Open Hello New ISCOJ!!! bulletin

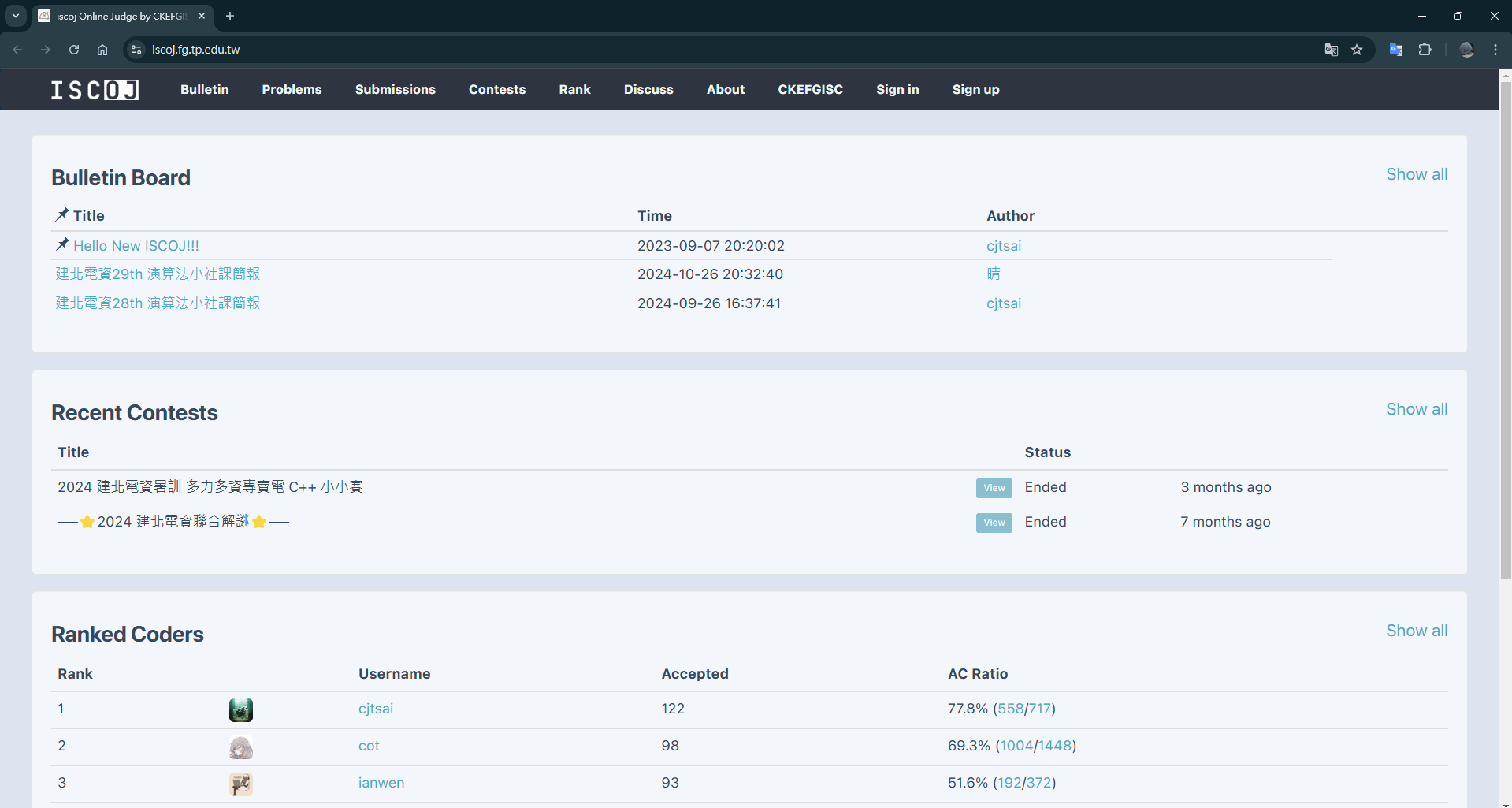pyautogui.click(x=136, y=246)
